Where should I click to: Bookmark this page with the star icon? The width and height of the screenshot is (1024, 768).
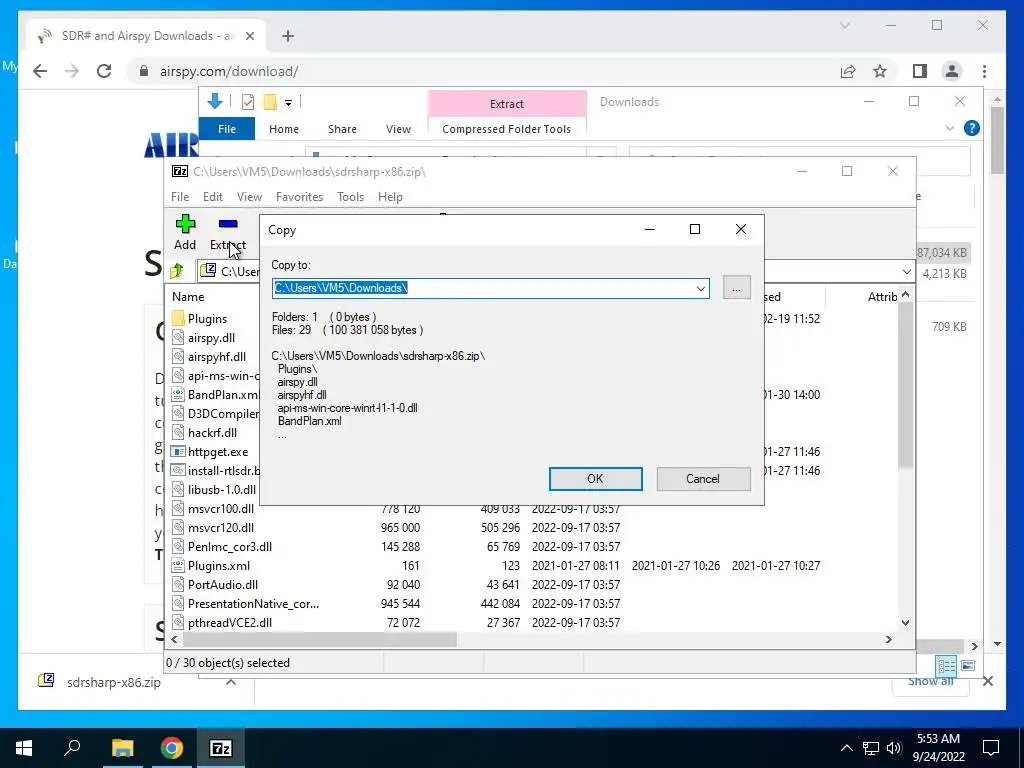pyautogui.click(x=880, y=71)
